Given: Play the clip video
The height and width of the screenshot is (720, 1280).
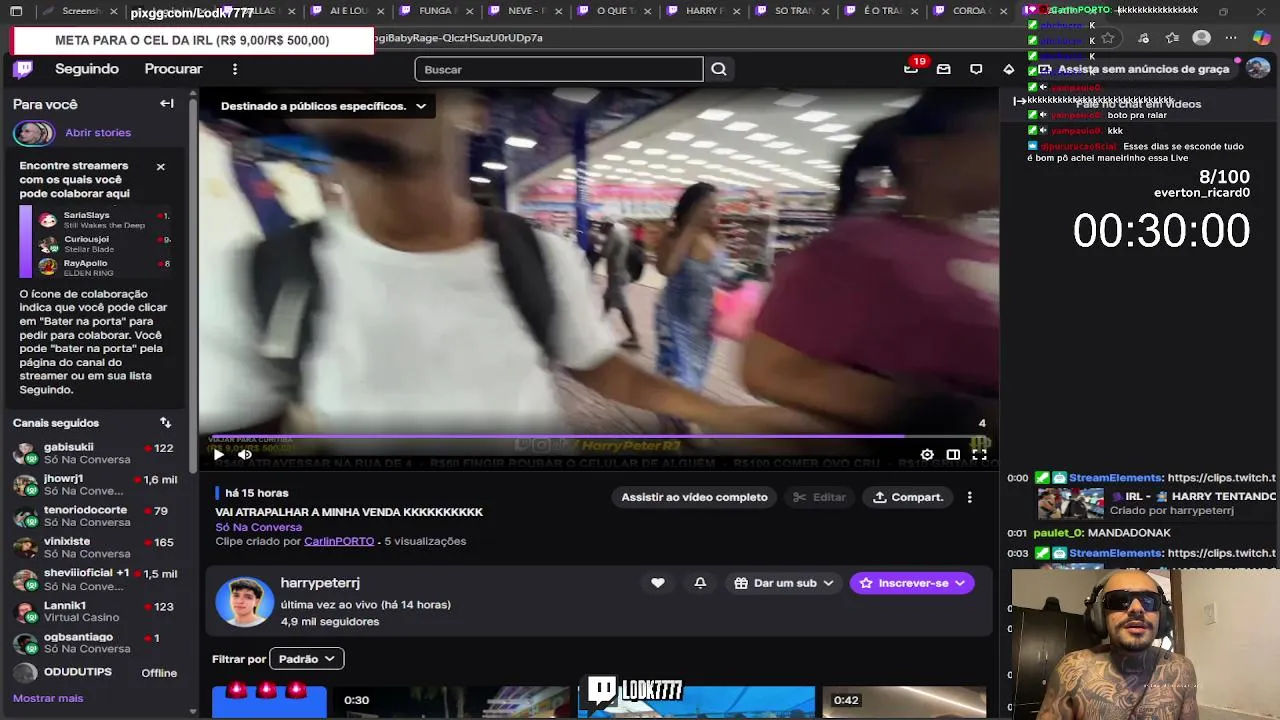Looking at the screenshot, I should (218, 454).
